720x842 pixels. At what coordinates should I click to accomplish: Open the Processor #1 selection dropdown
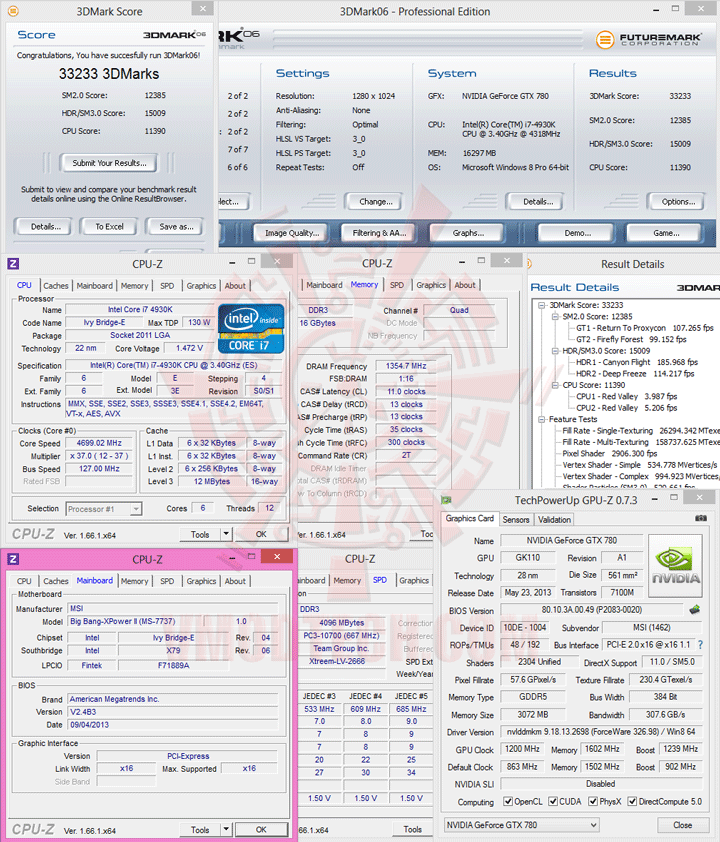coord(104,509)
